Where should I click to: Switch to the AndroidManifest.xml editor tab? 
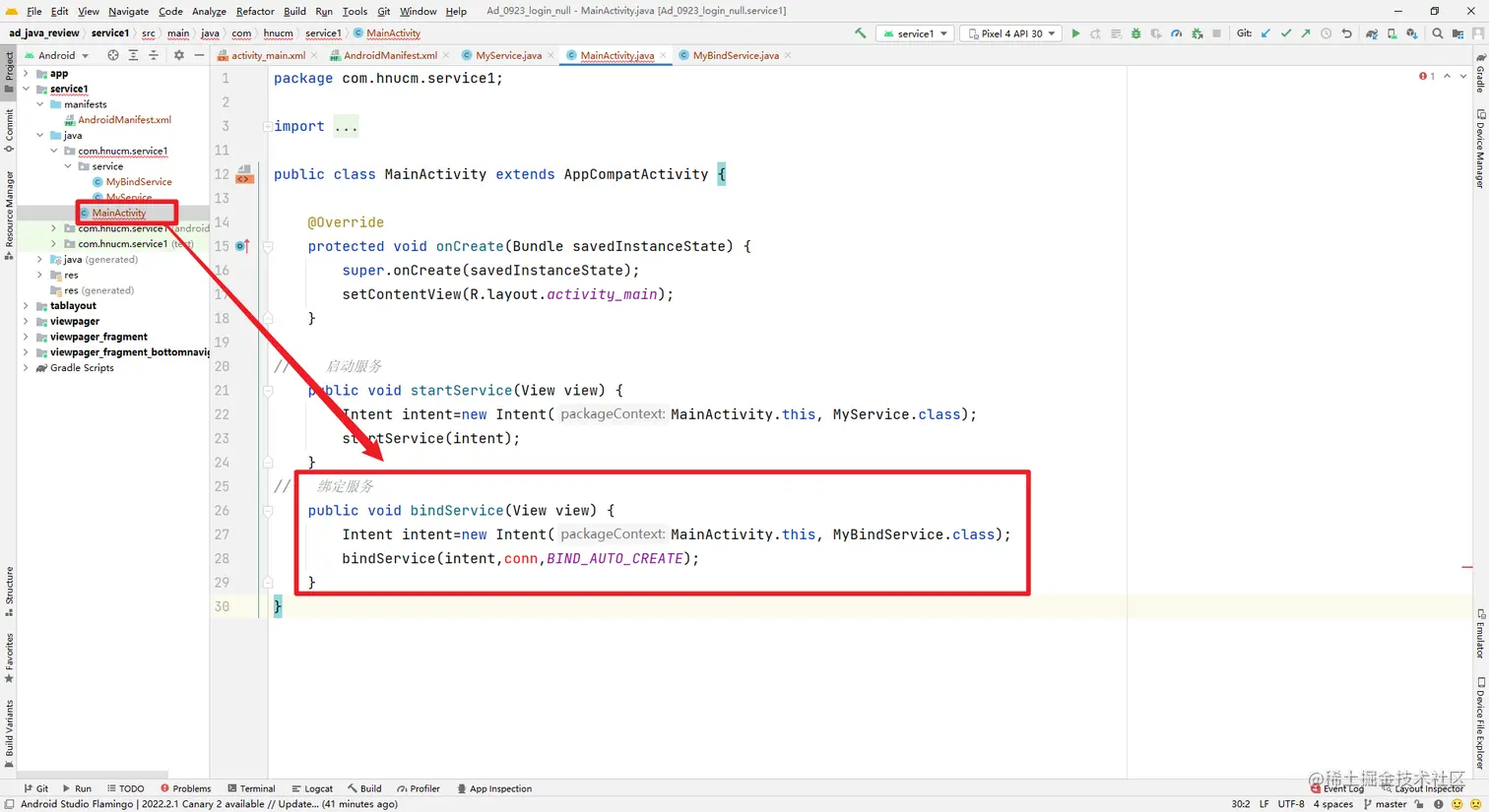point(390,55)
